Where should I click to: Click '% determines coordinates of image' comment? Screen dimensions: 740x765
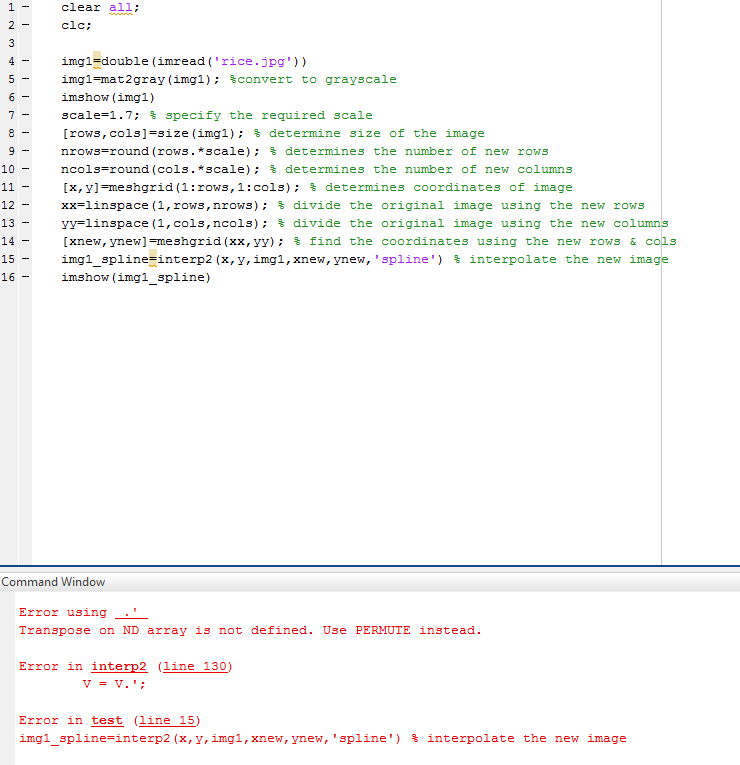(440, 187)
